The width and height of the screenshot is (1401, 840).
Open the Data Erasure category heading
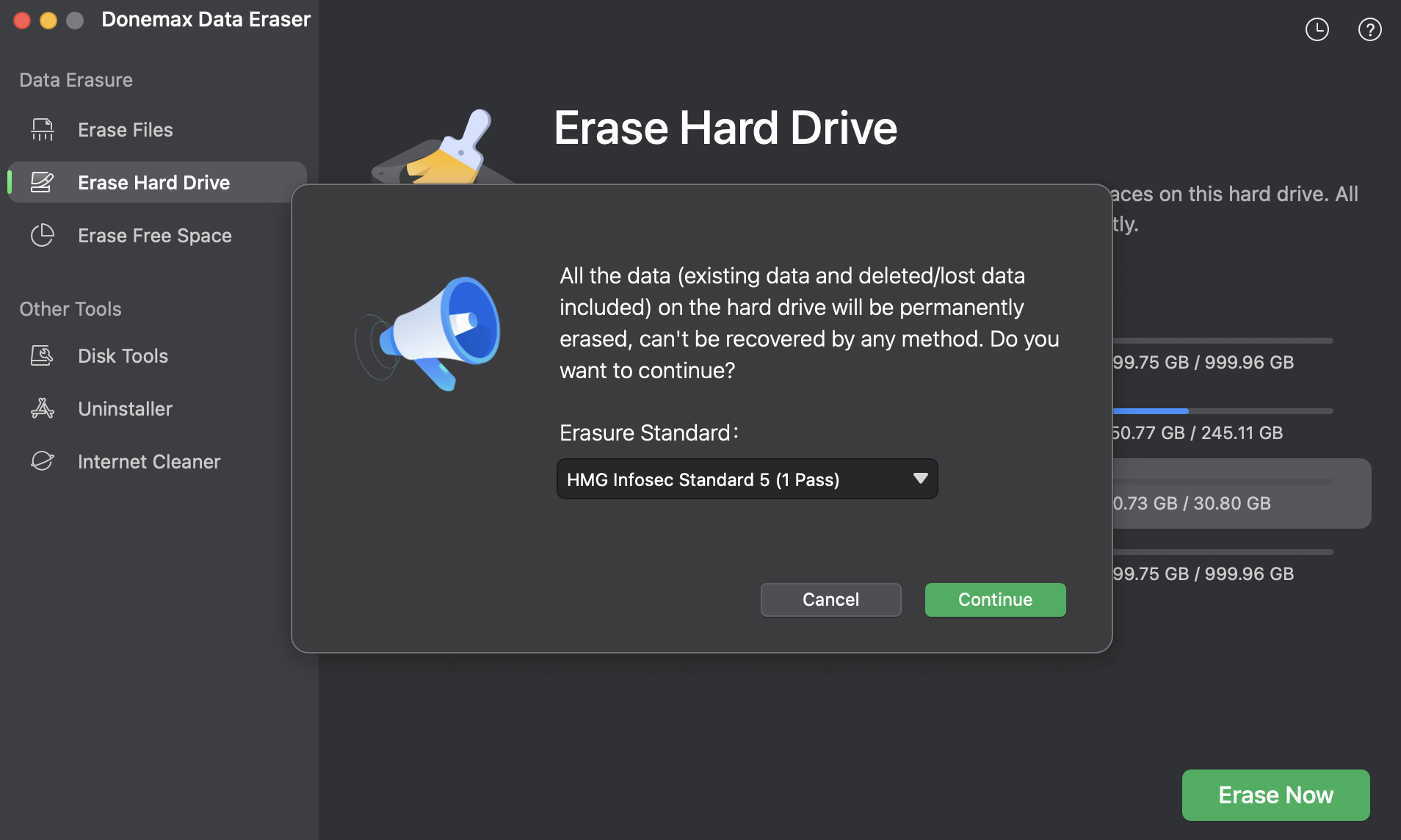click(x=76, y=79)
